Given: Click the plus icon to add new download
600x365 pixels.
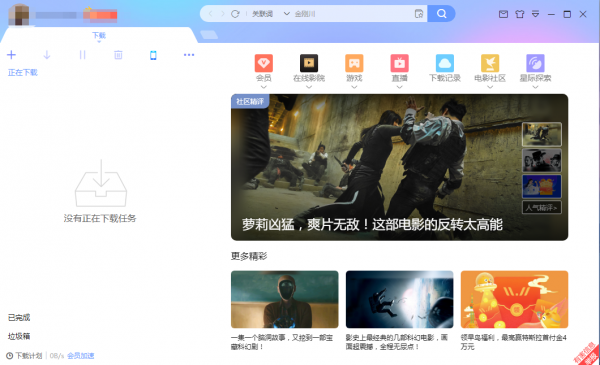Looking at the screenshot, I should 11,55.
